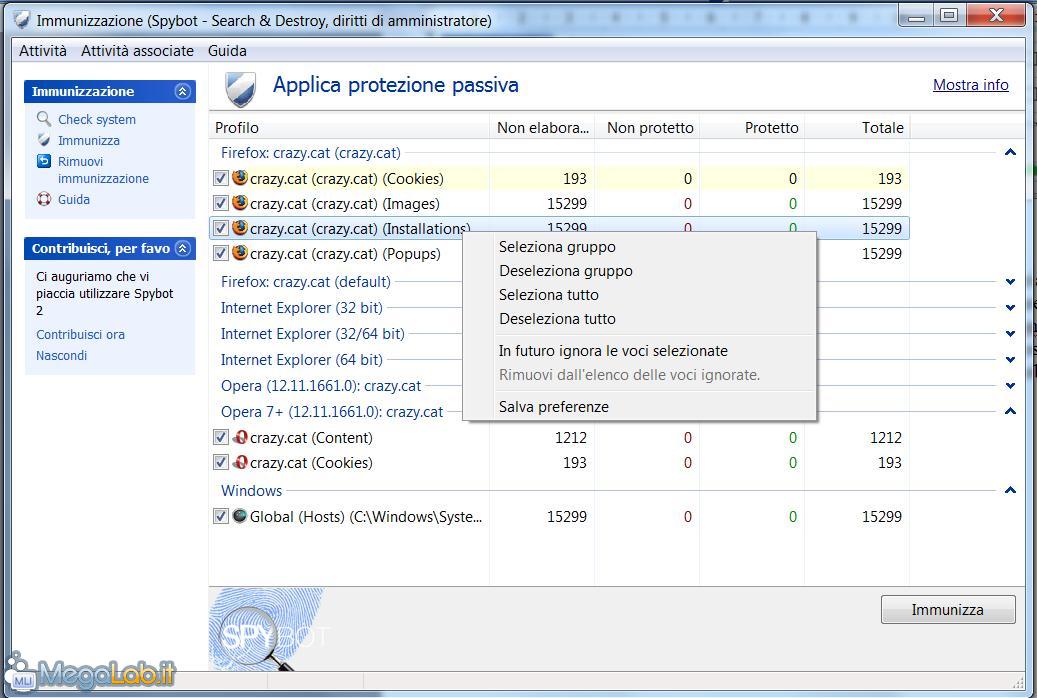Sort by the Totale column header
Image resolution: width=1037 pixels, height=698 pixels.
pyautogui.click(x=857, y=128)
